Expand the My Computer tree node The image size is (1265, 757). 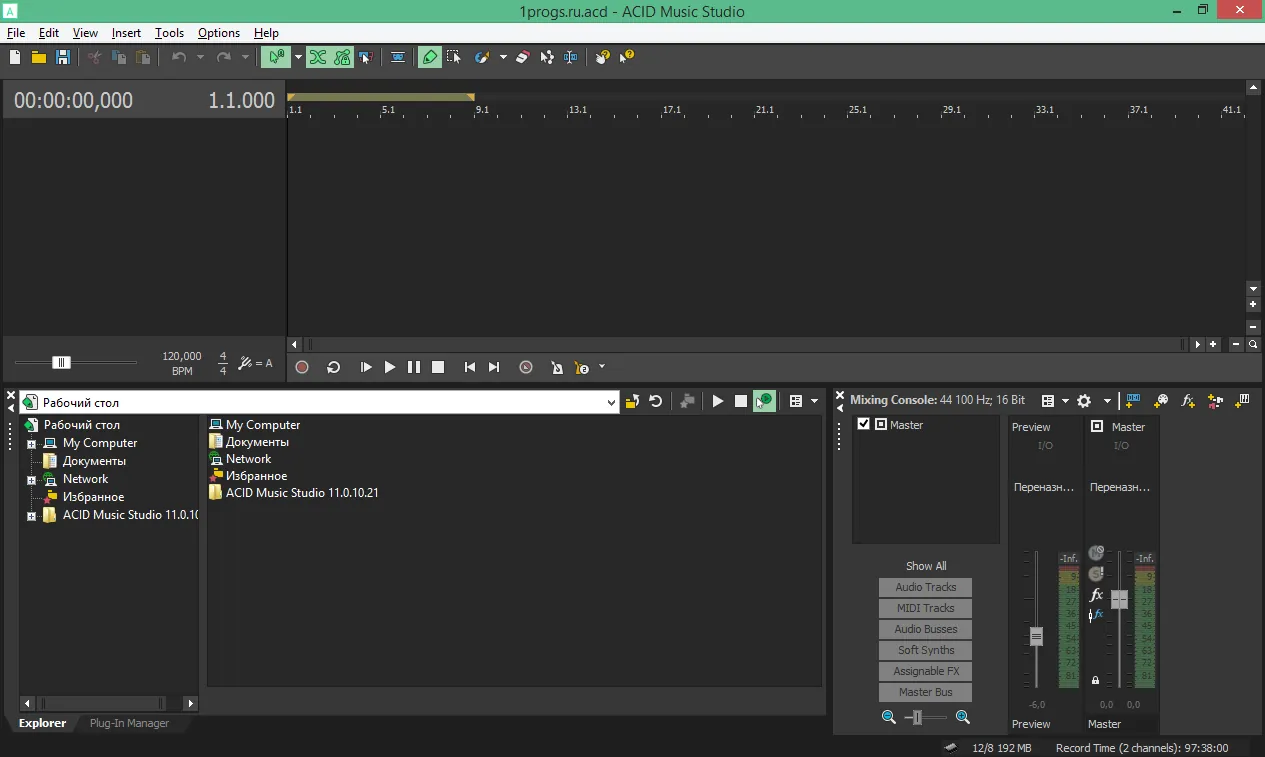[32, 444]
